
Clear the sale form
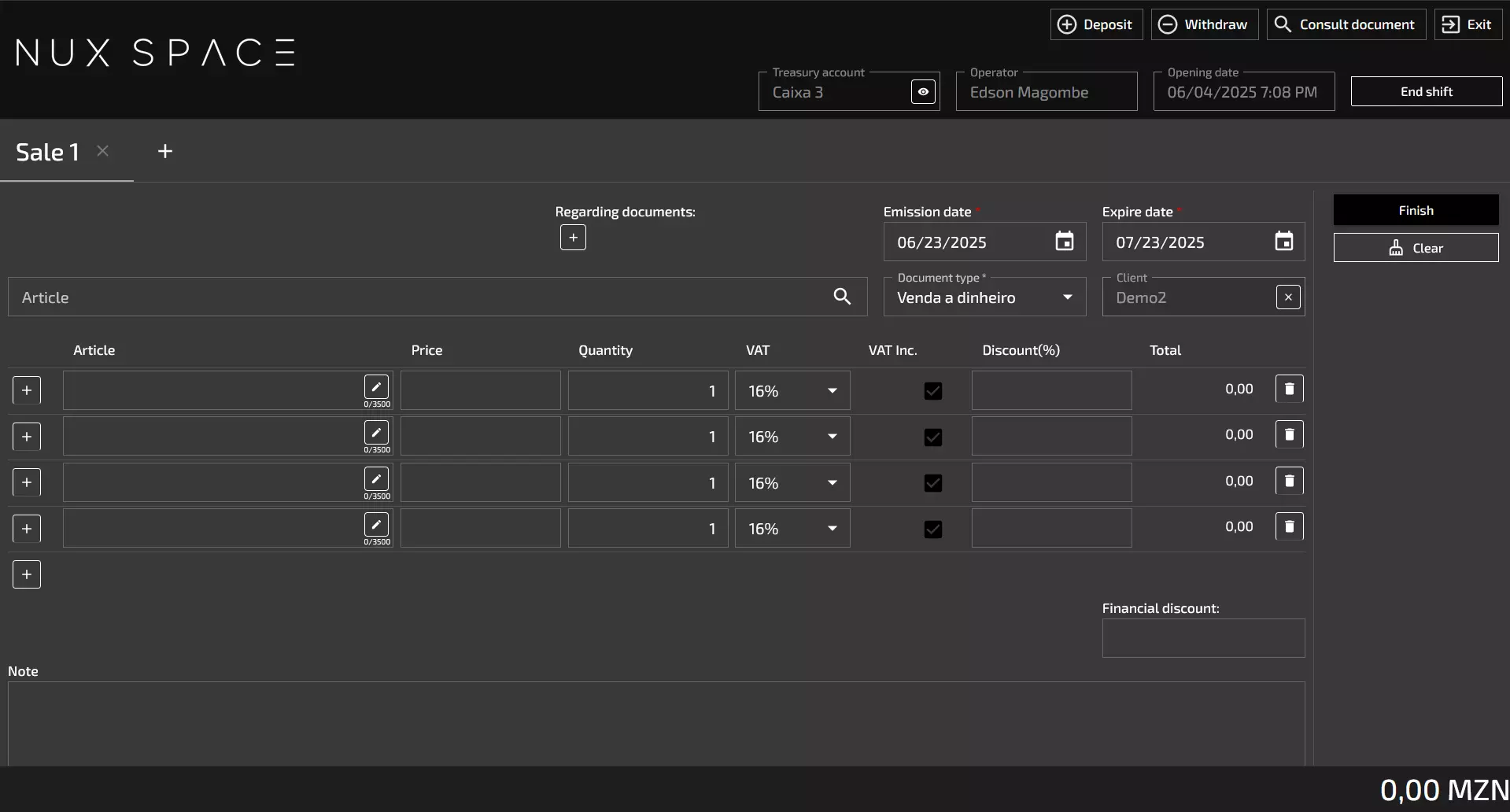pyautogui.click(x=1416, y=248)
